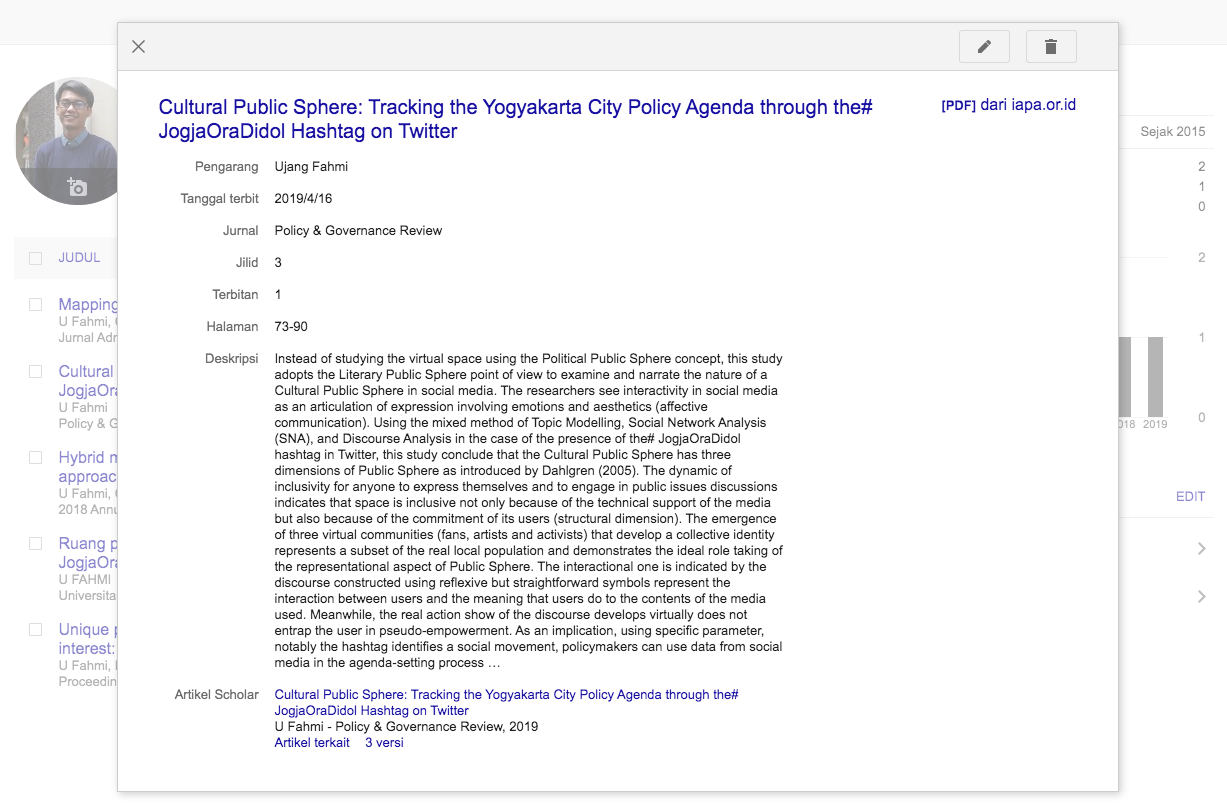Open the Hybrid article in background list

(x=88, y=467)
